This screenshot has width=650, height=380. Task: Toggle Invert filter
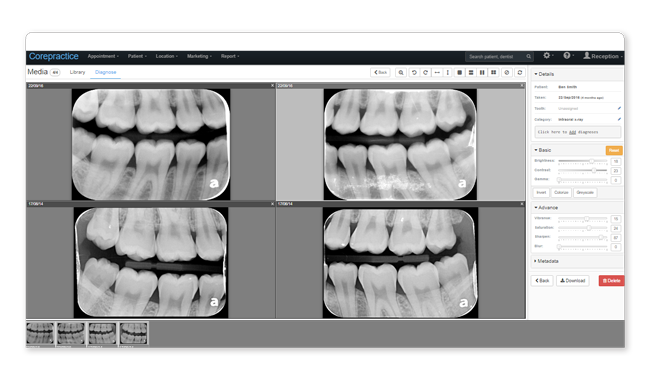coord(541,193)
